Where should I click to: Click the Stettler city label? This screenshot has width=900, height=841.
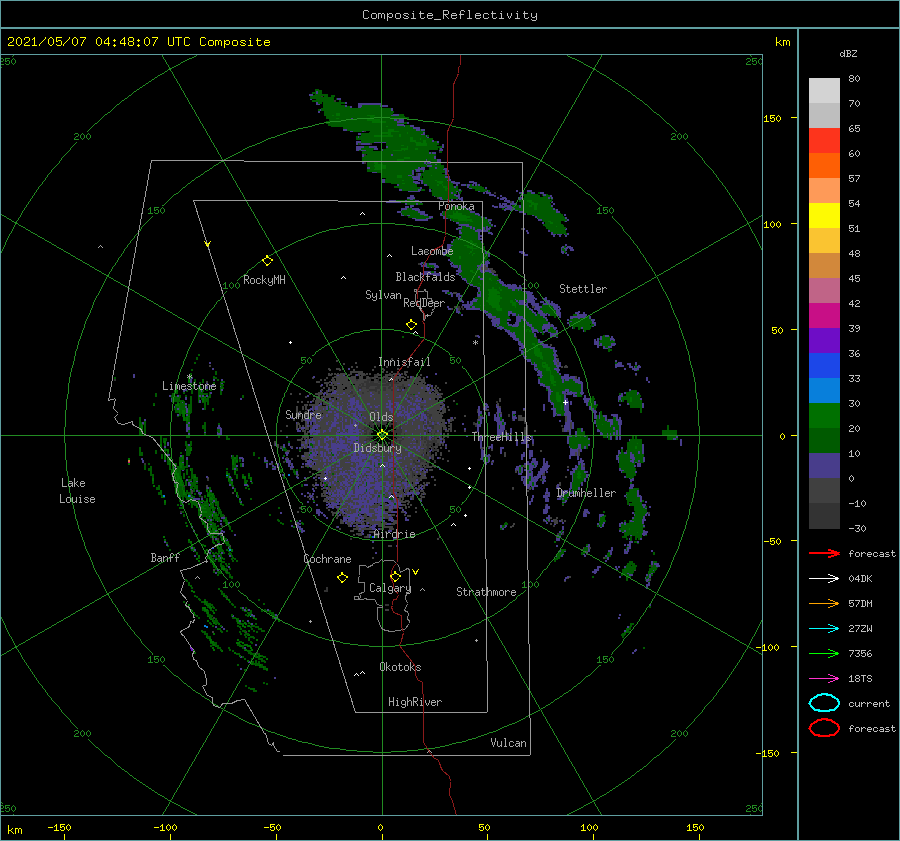pos(583,289)
